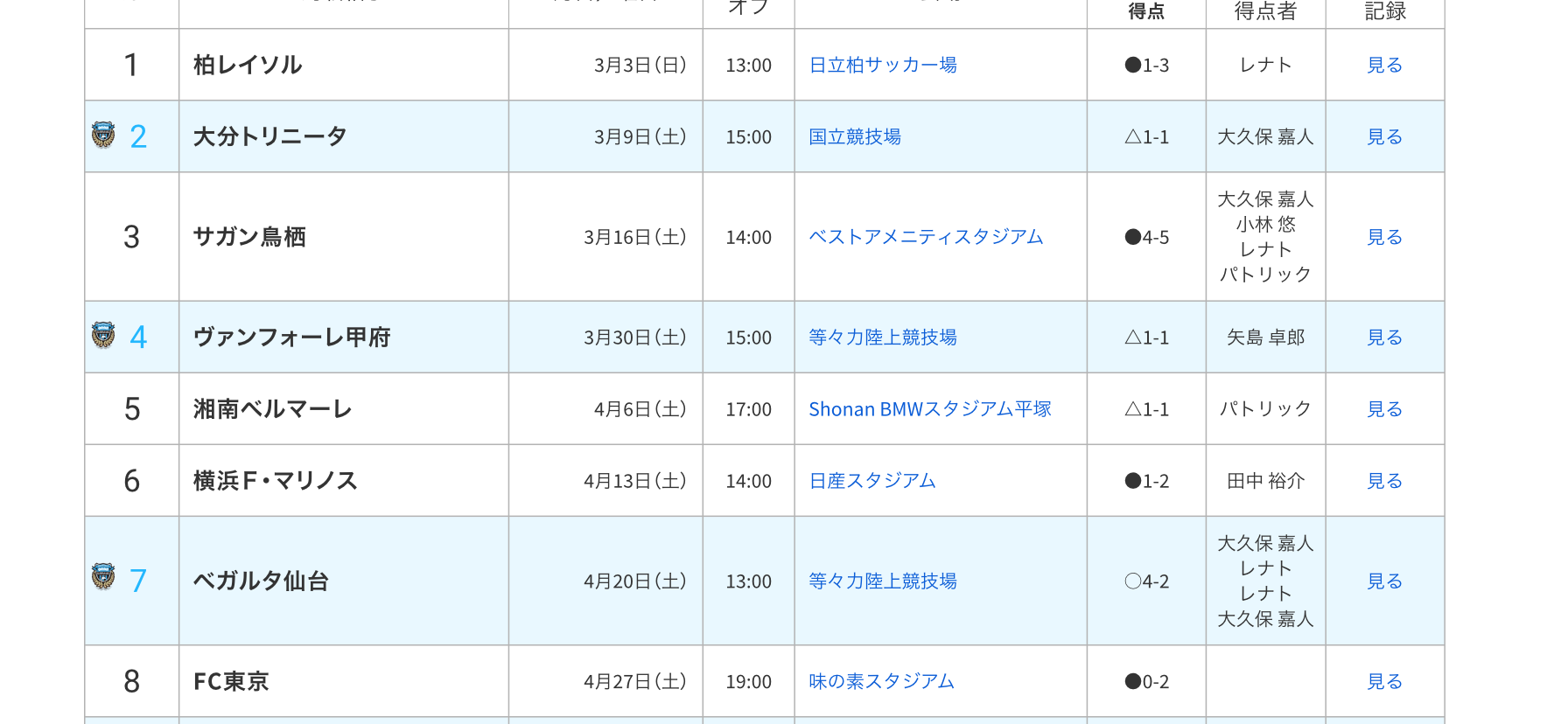1568x724 pixels.
Task: Click 見る for the 柏レイソル match
Action: point(1384,66)
